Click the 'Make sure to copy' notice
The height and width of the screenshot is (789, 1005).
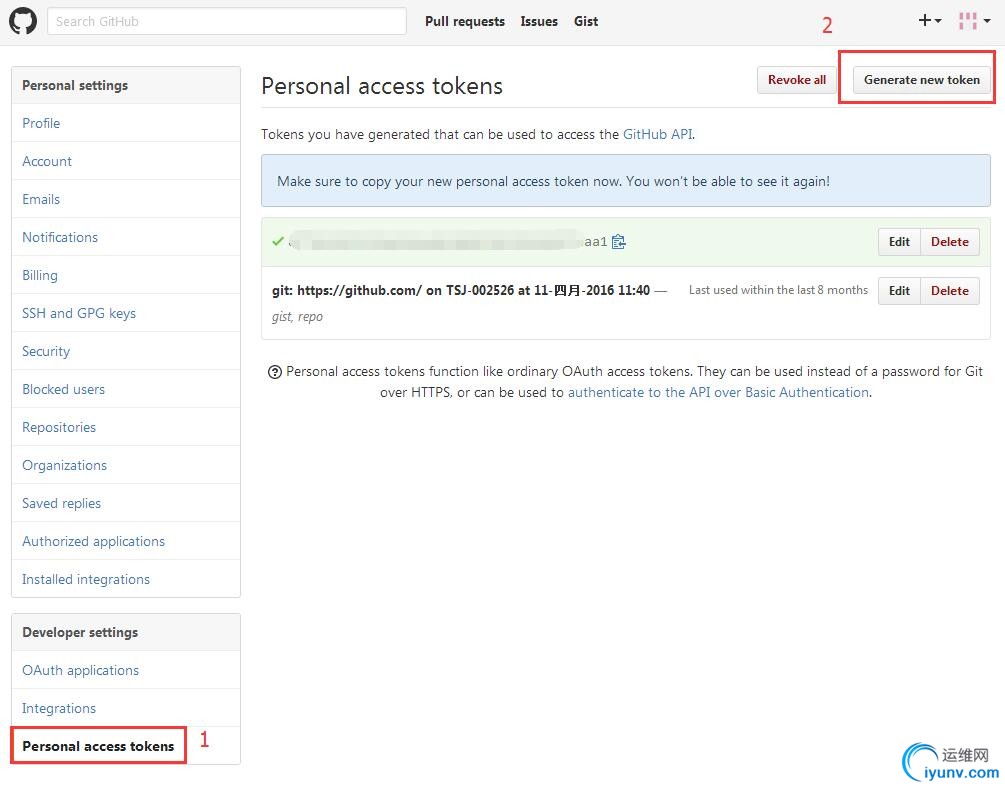coord(626,181)
